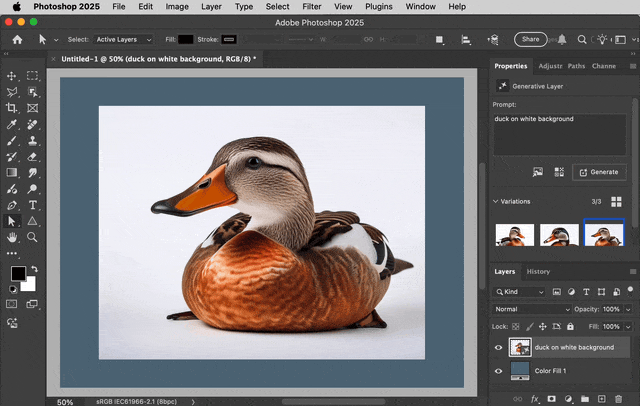Click the Generate button

[599, 172]
